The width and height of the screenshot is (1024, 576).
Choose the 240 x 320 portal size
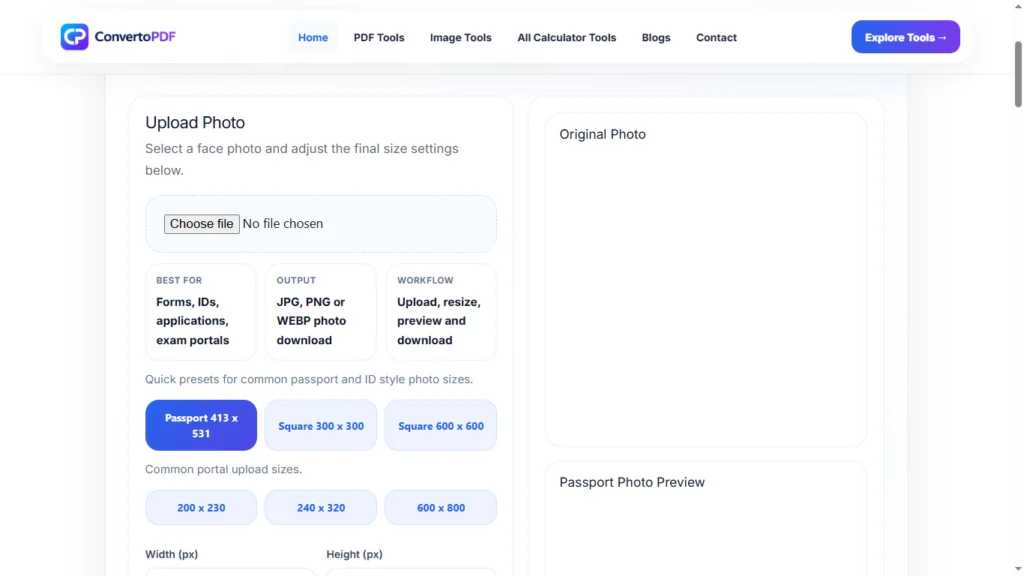[321, 507]
